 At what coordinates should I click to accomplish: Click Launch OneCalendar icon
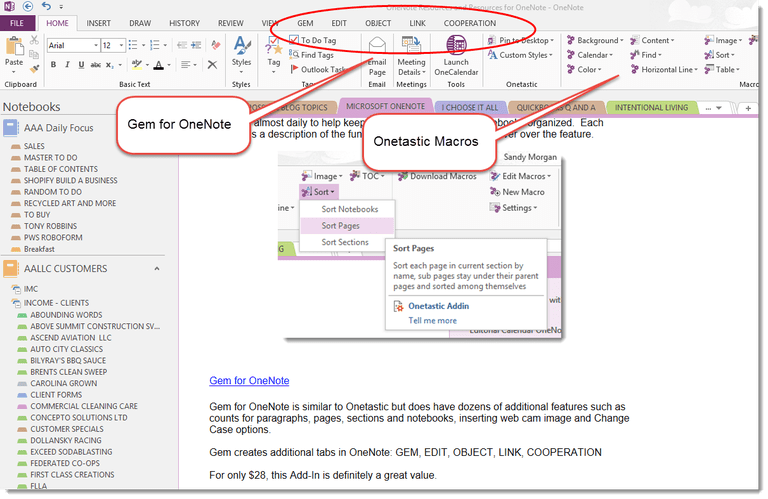pos(456,46)
